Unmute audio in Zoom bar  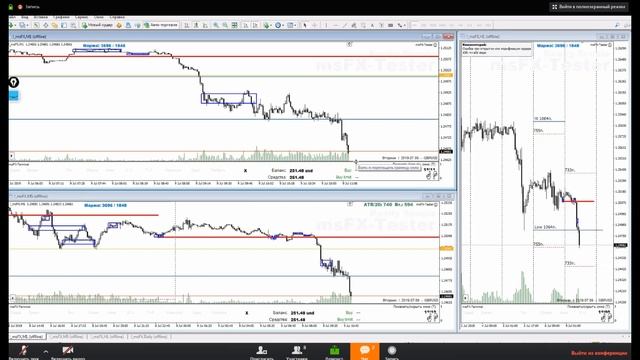pos(24,351)
